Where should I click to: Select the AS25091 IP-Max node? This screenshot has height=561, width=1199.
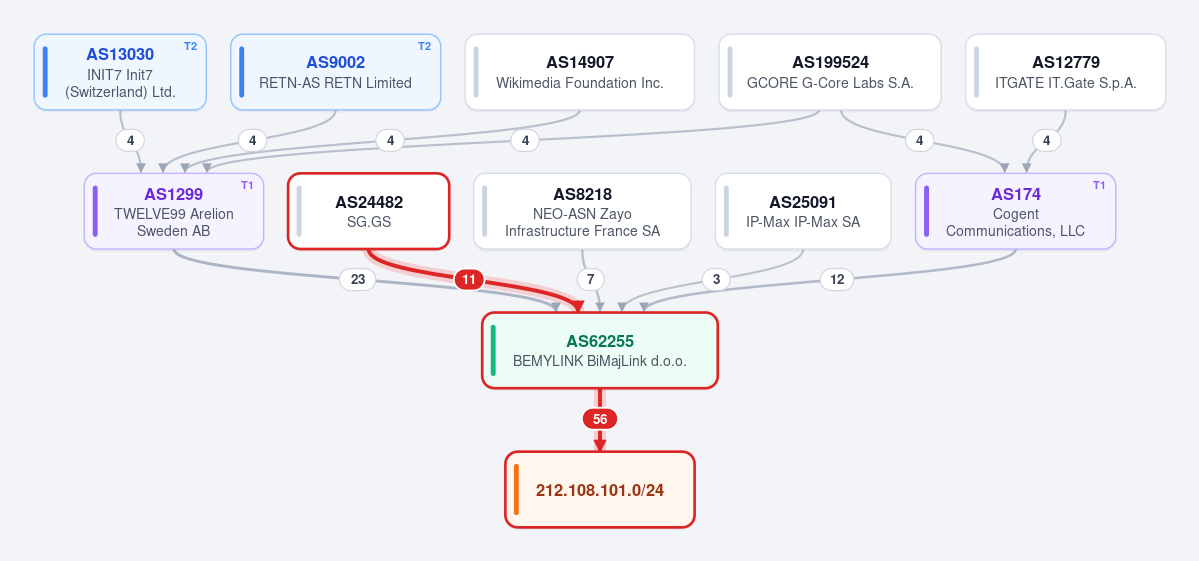coord(803,211)
